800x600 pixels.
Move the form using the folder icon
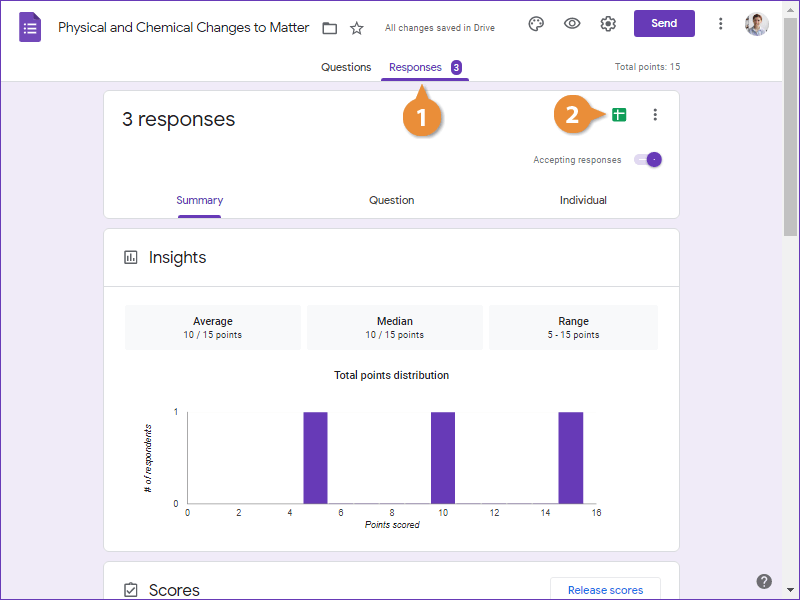pos(330,28)
